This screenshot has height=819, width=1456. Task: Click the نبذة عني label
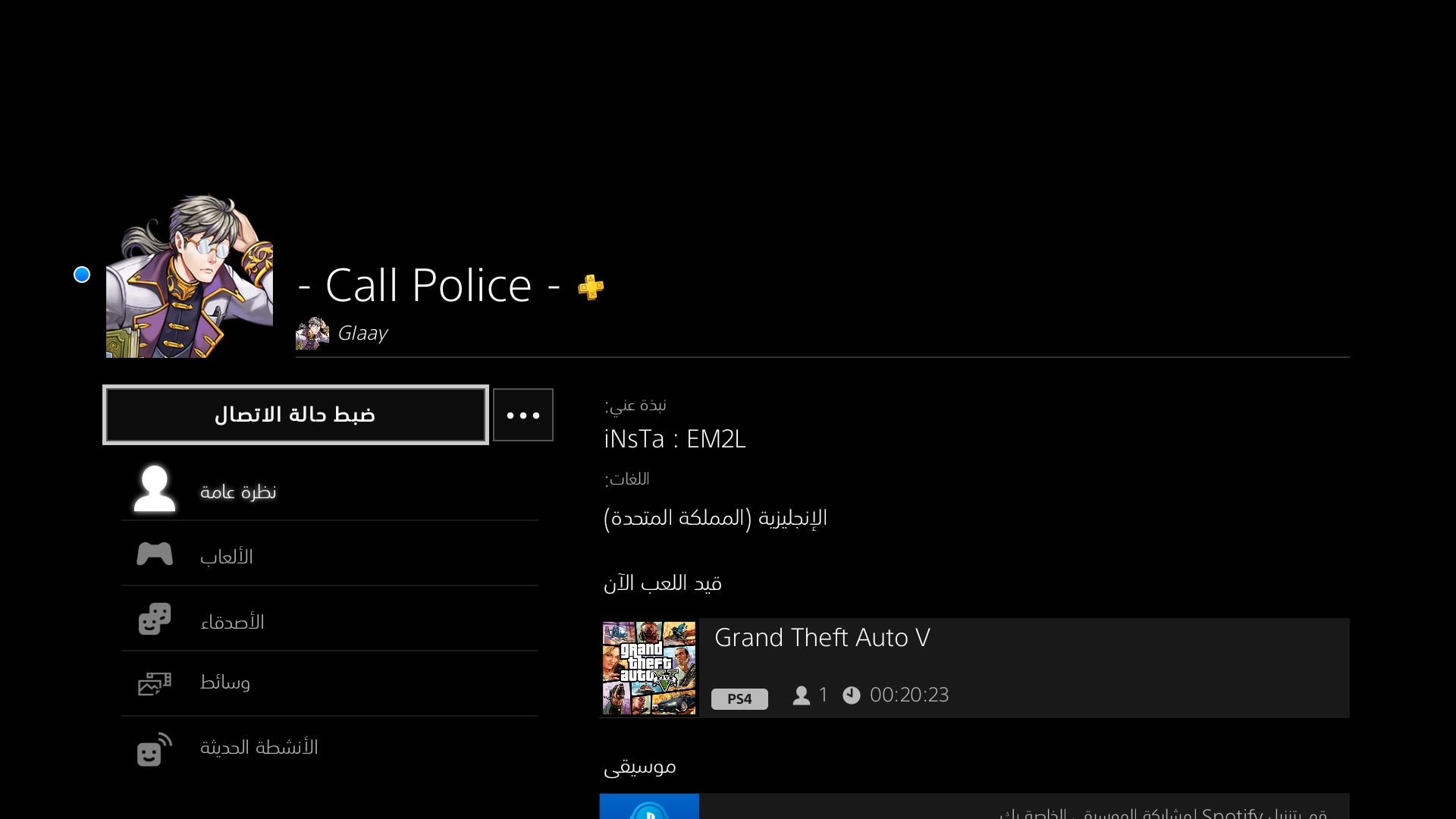[x=635, y=406]
